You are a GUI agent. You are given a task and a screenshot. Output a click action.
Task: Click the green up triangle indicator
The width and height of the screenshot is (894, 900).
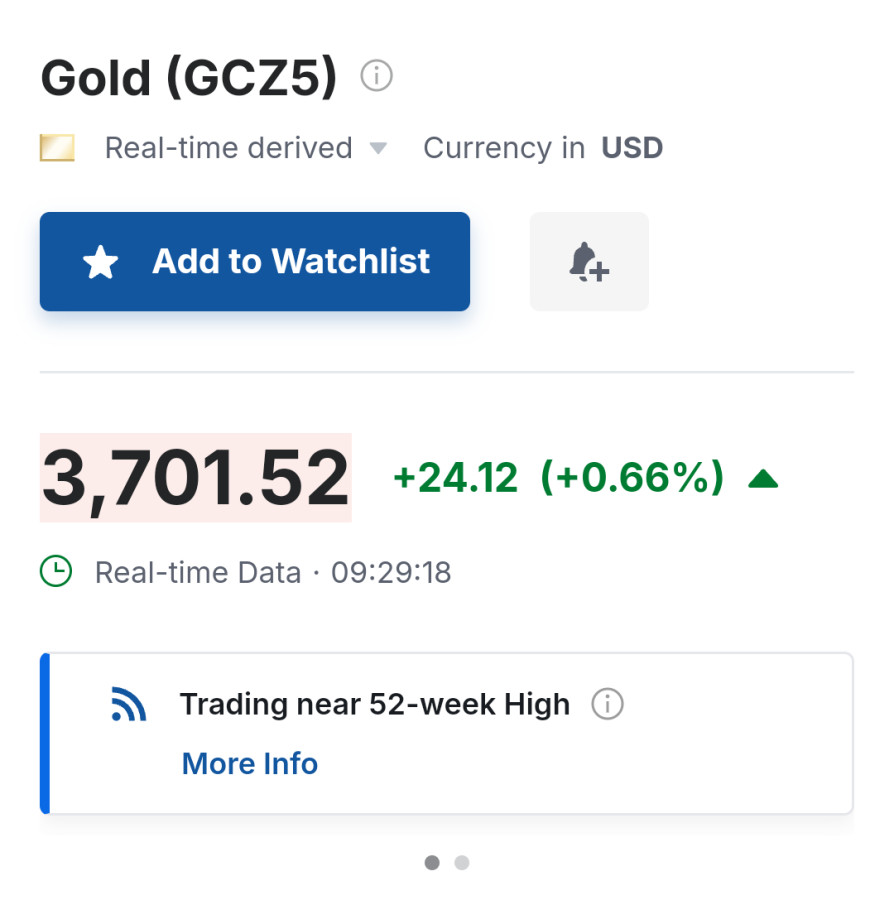pos(763,479)
